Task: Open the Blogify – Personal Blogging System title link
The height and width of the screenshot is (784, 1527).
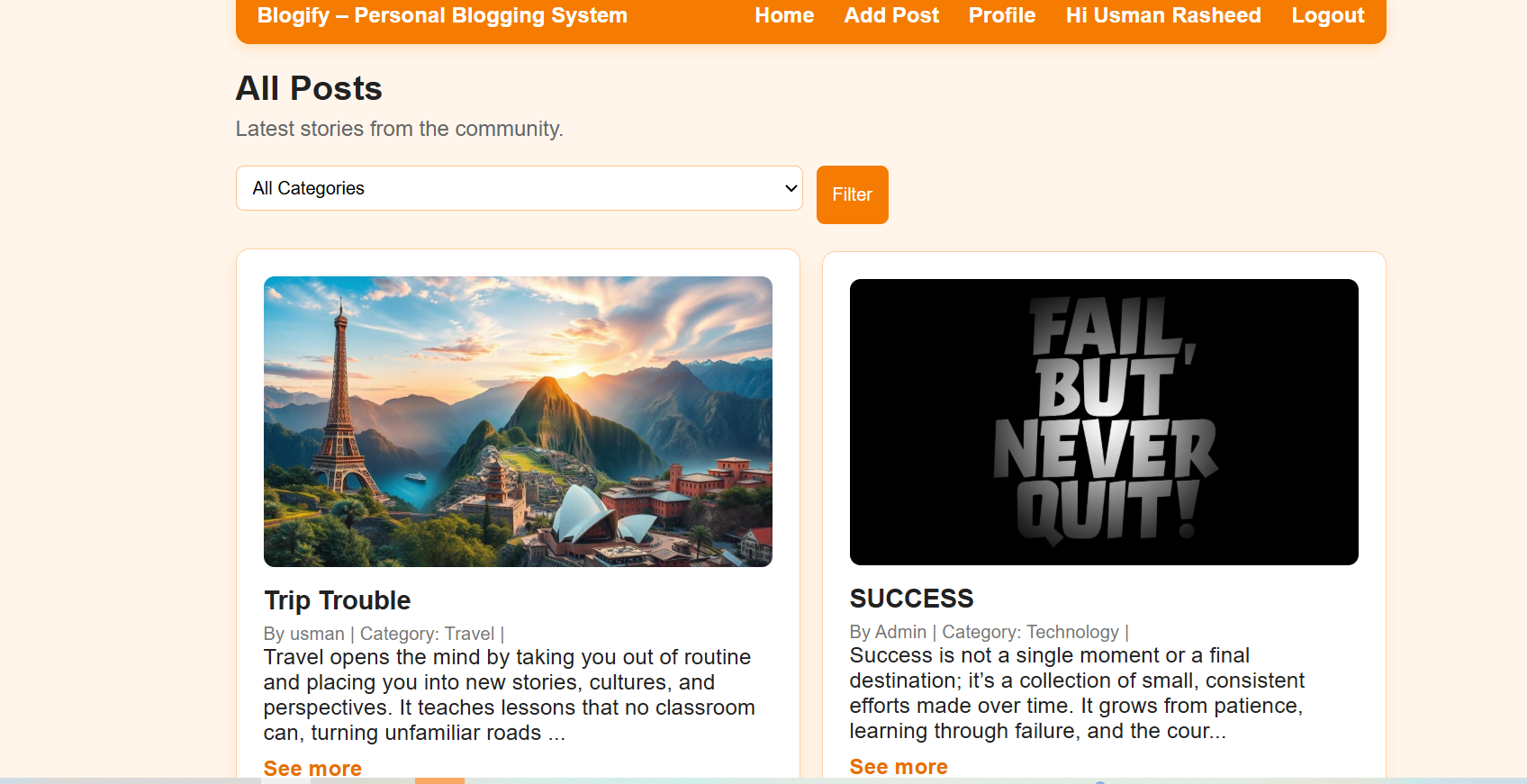Action: coord(442,15)
